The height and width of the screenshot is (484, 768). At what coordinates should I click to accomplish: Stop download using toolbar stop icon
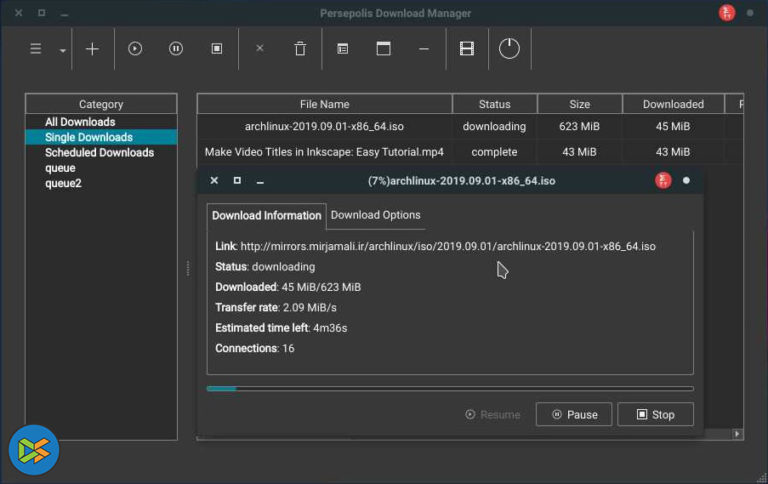217,48
